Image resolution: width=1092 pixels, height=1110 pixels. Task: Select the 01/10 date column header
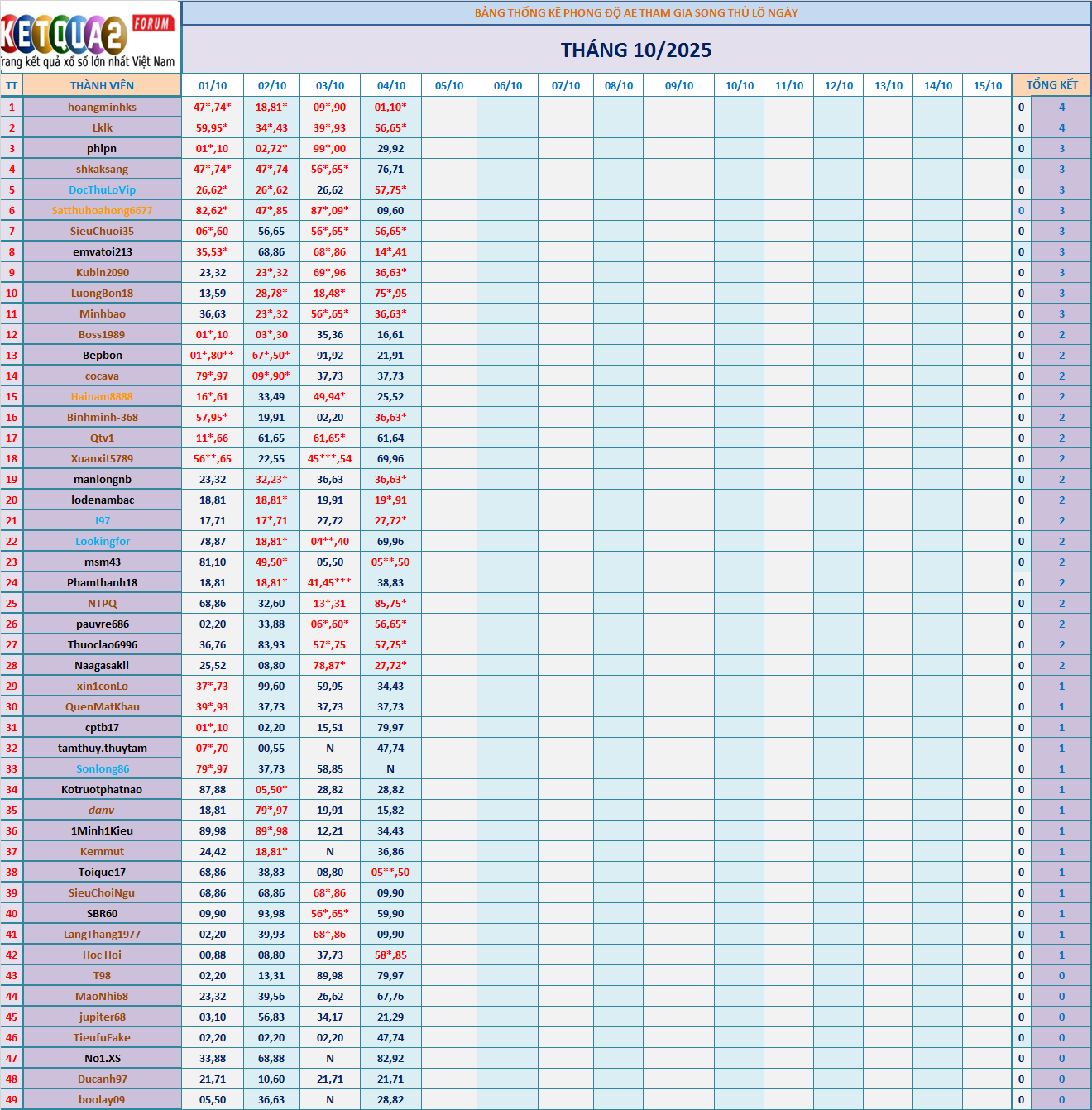(213, 85)
